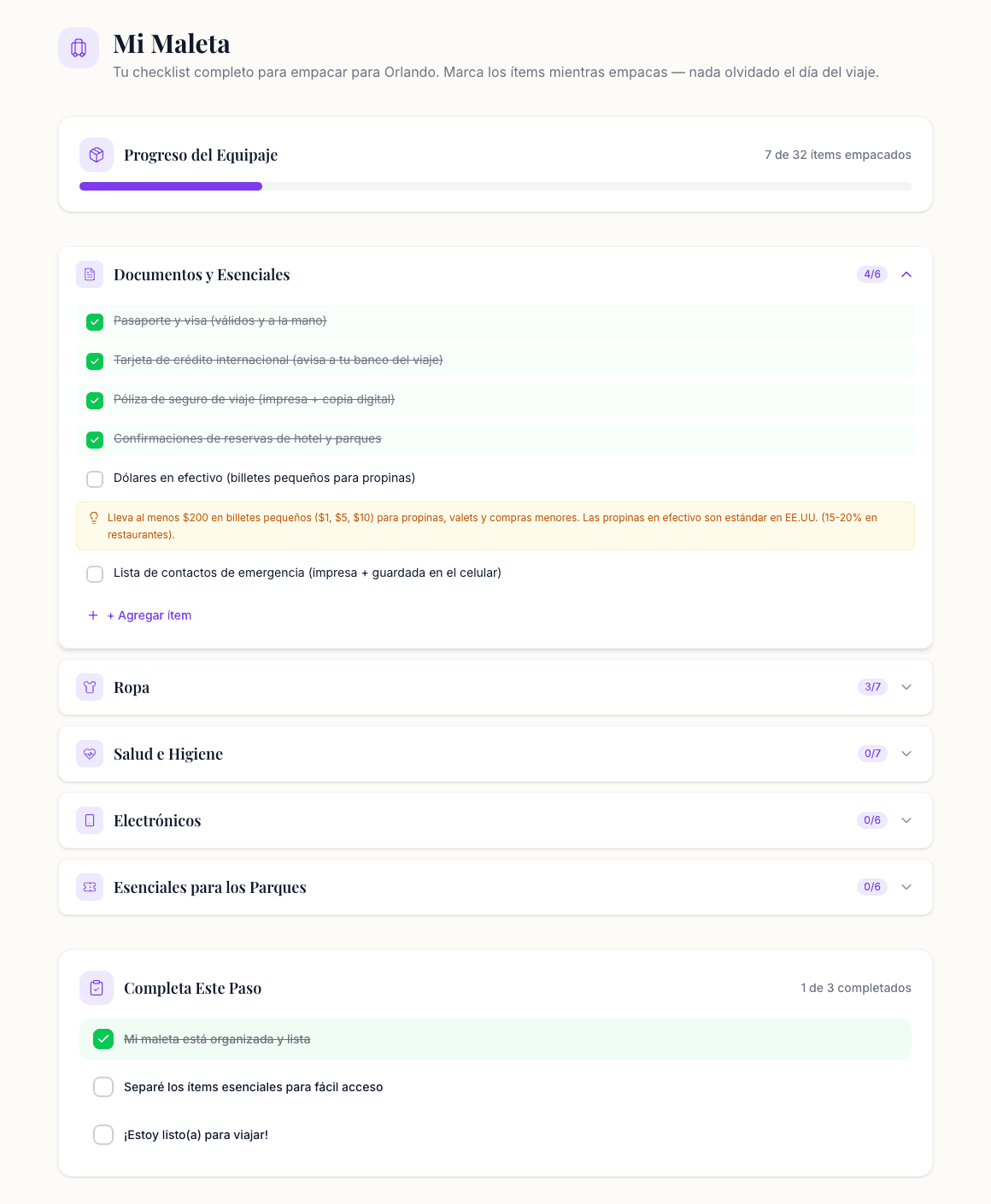Click the Completa Este Paso heading
The height and width of the screenshot is (1204, 991).
point(192,988)
